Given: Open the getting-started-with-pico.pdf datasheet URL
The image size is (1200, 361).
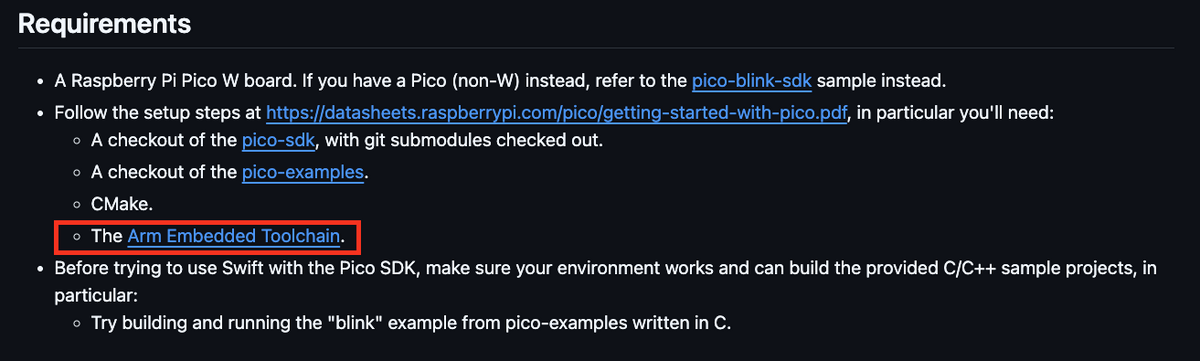Looking at the screenshot, I should 556,113.
